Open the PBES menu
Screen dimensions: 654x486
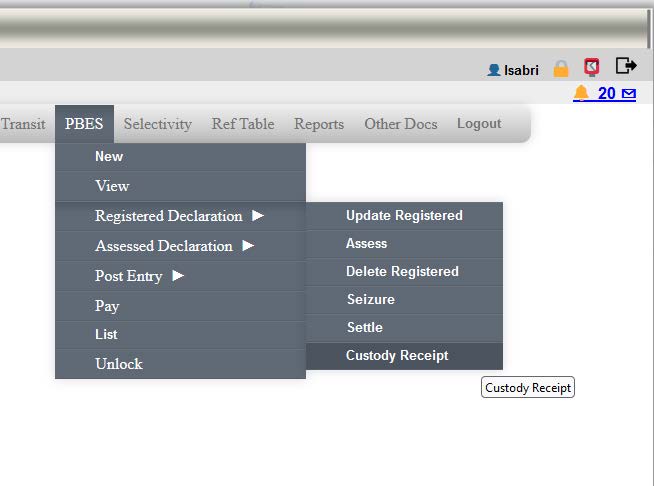tap(84, 124)
